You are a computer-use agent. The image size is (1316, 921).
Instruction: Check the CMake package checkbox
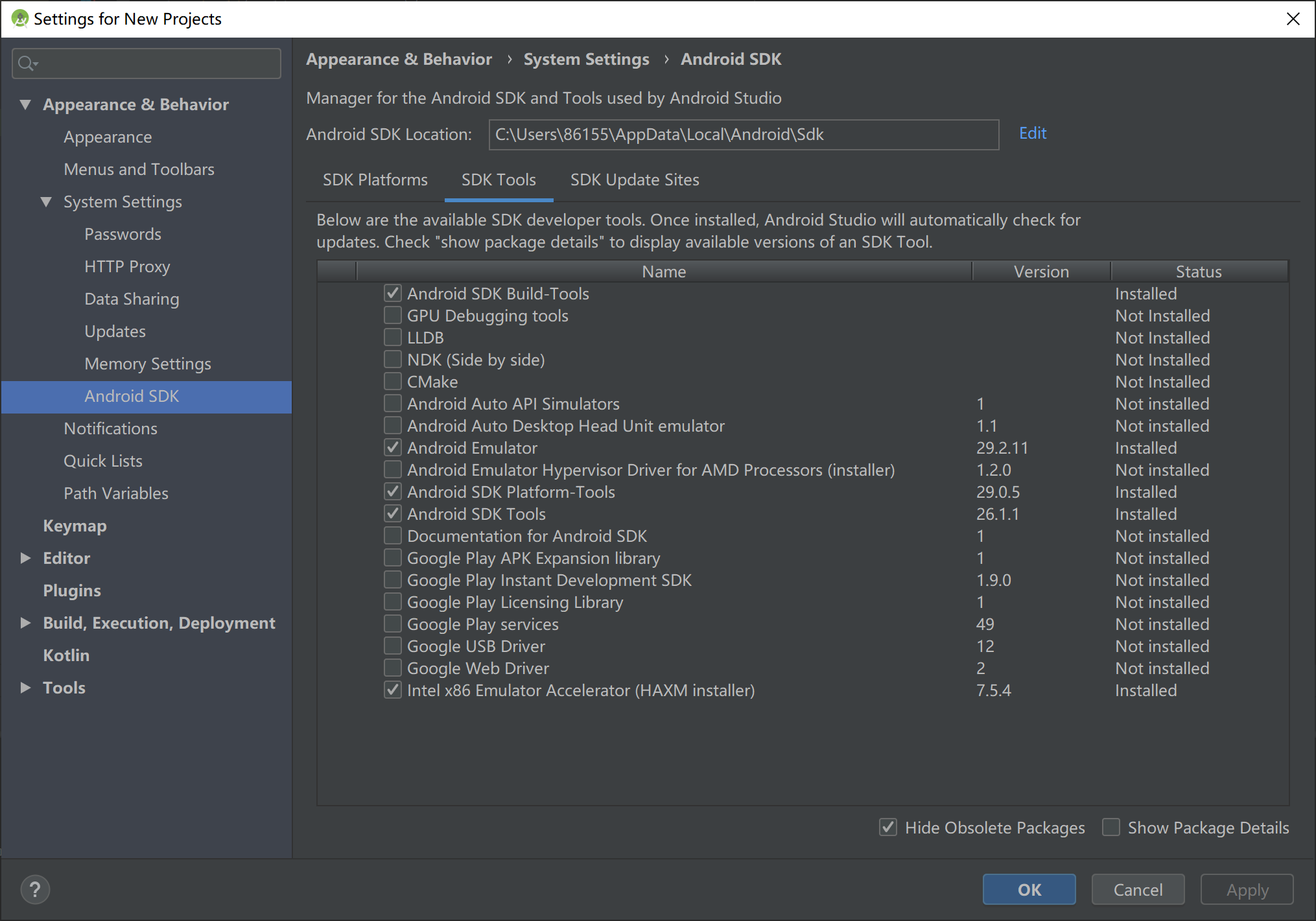(392, 382)
